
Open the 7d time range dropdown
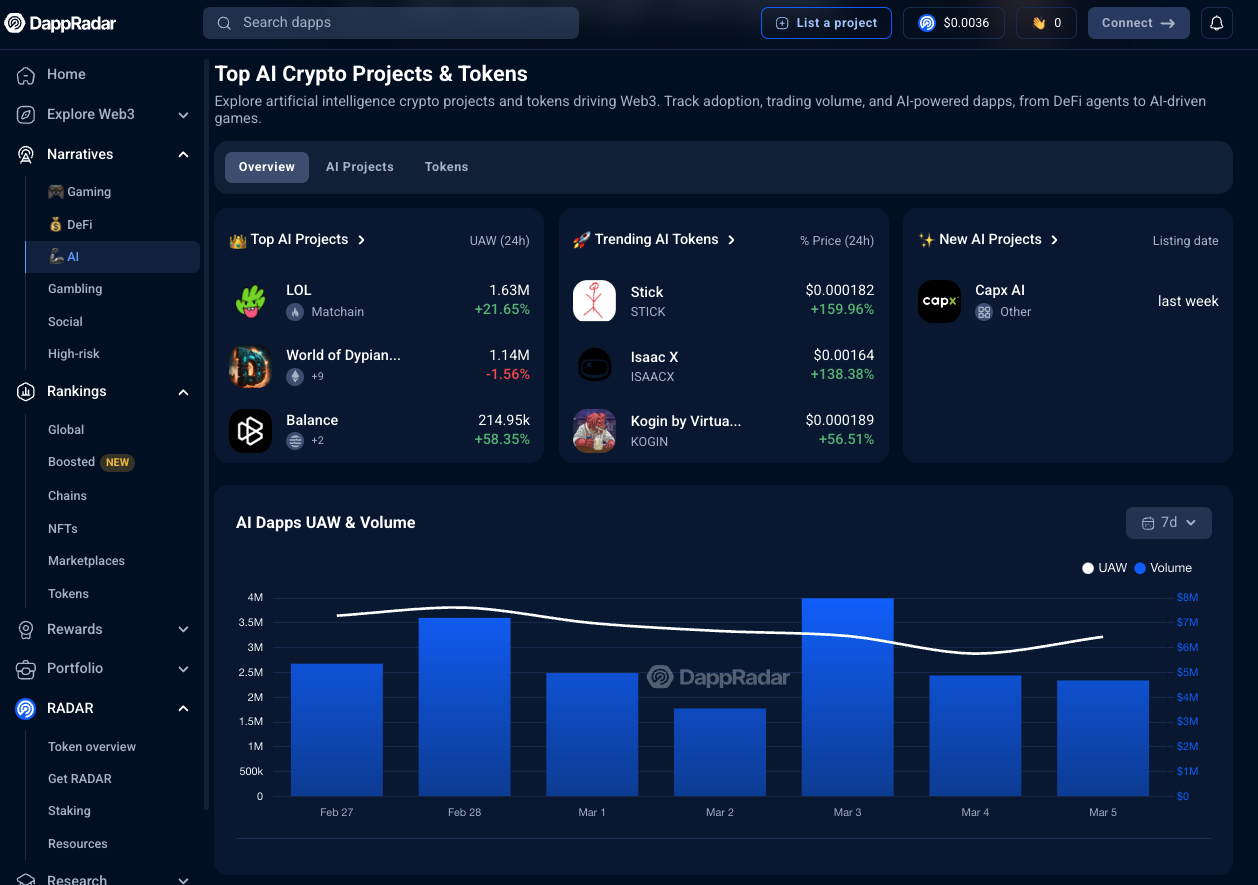(x=1168, y=523)
